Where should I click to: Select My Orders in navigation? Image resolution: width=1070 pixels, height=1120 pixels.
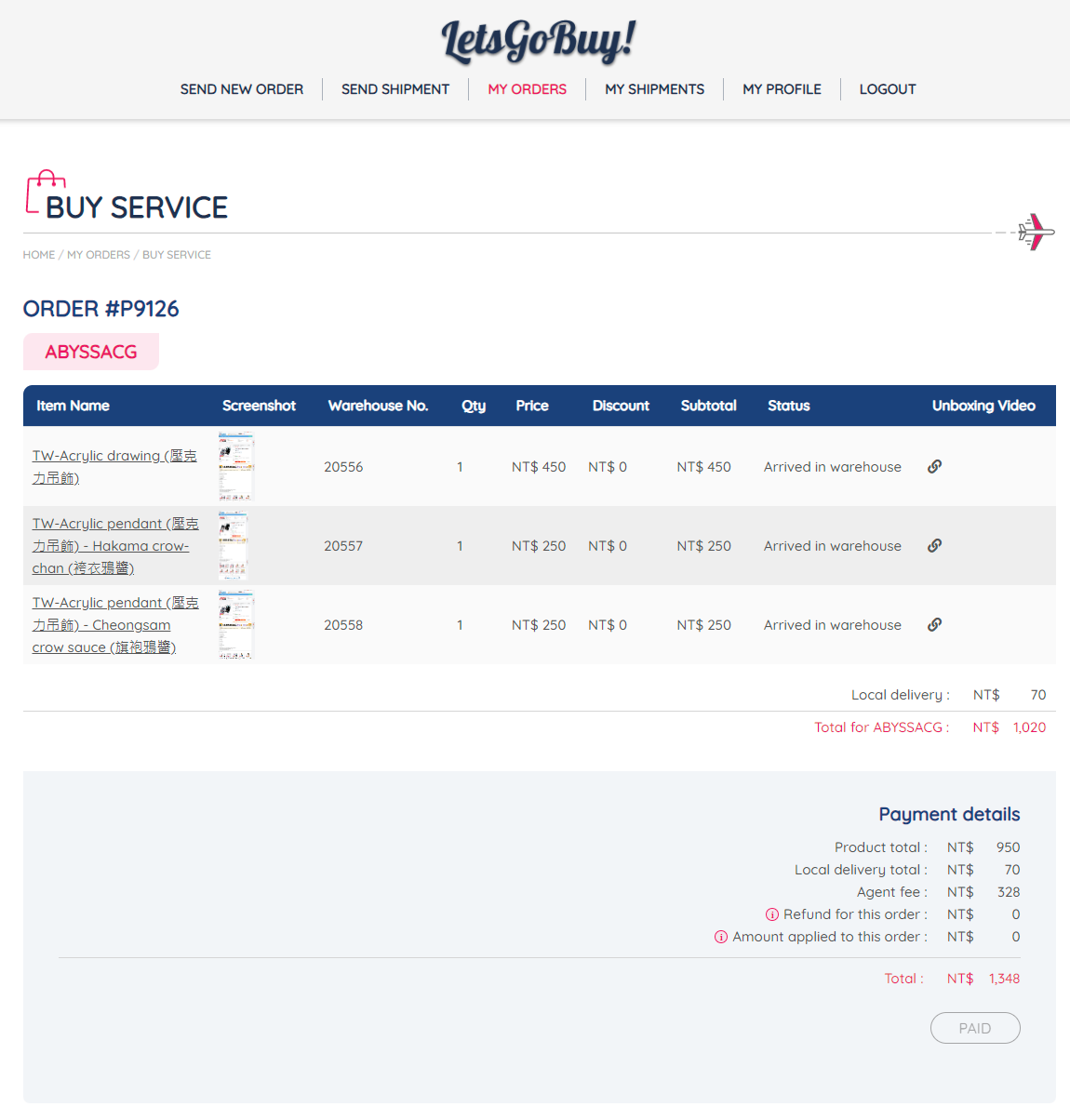pos(527,89)
